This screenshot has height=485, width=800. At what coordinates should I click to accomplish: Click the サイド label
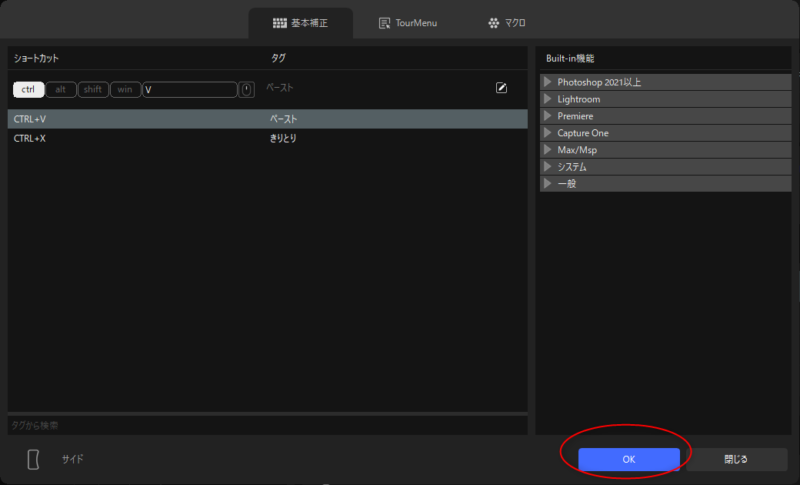72,459
